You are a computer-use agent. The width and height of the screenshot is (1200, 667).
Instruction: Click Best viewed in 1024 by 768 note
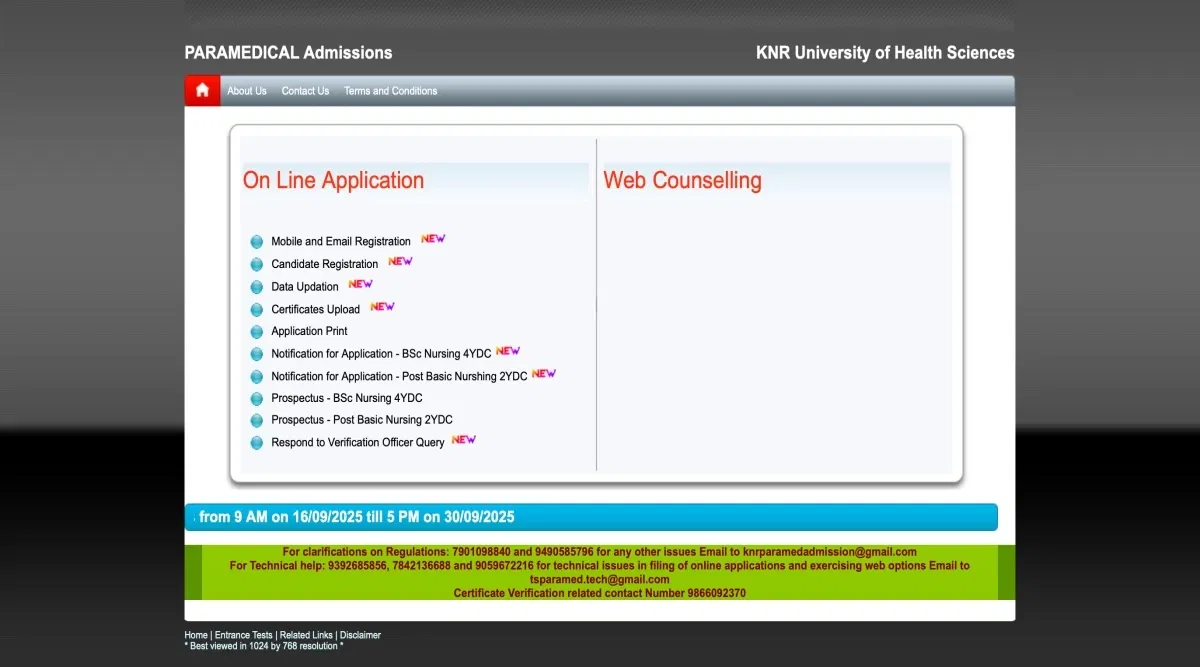pyautogui.click(x=264, y=646)
